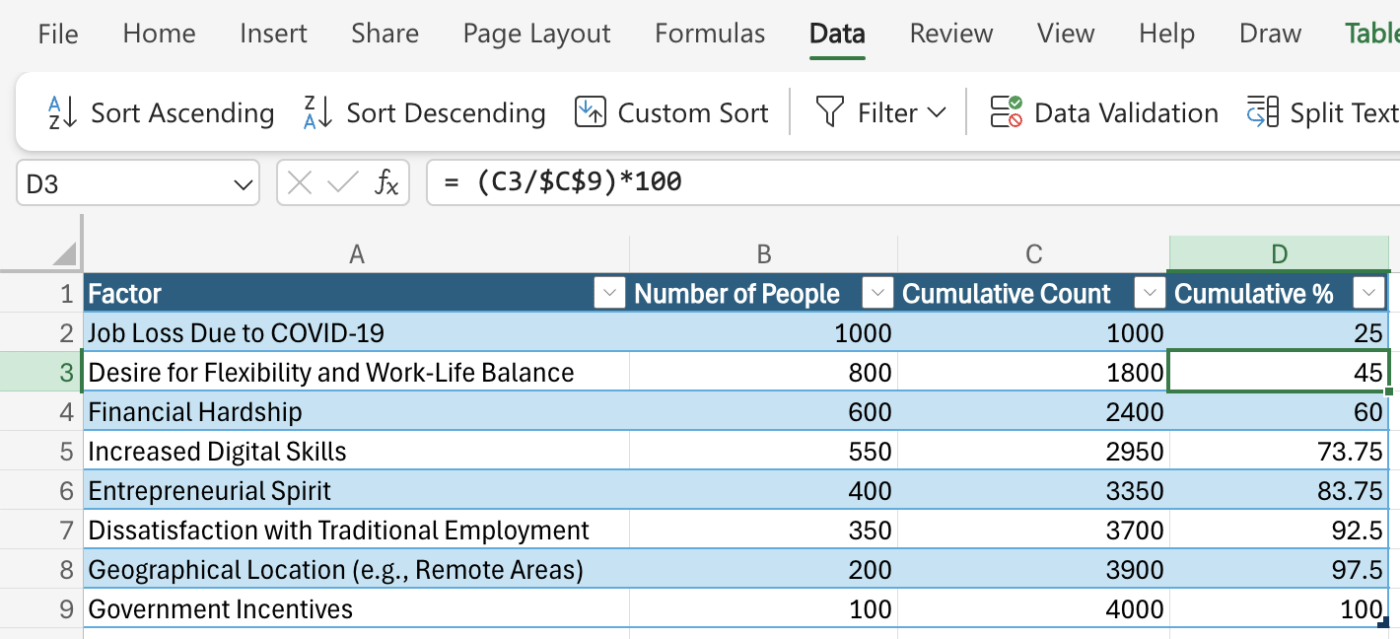Open the Factor column filter dropdown
The height and width of the screenshot is (639, 1400).
(609, 293)
